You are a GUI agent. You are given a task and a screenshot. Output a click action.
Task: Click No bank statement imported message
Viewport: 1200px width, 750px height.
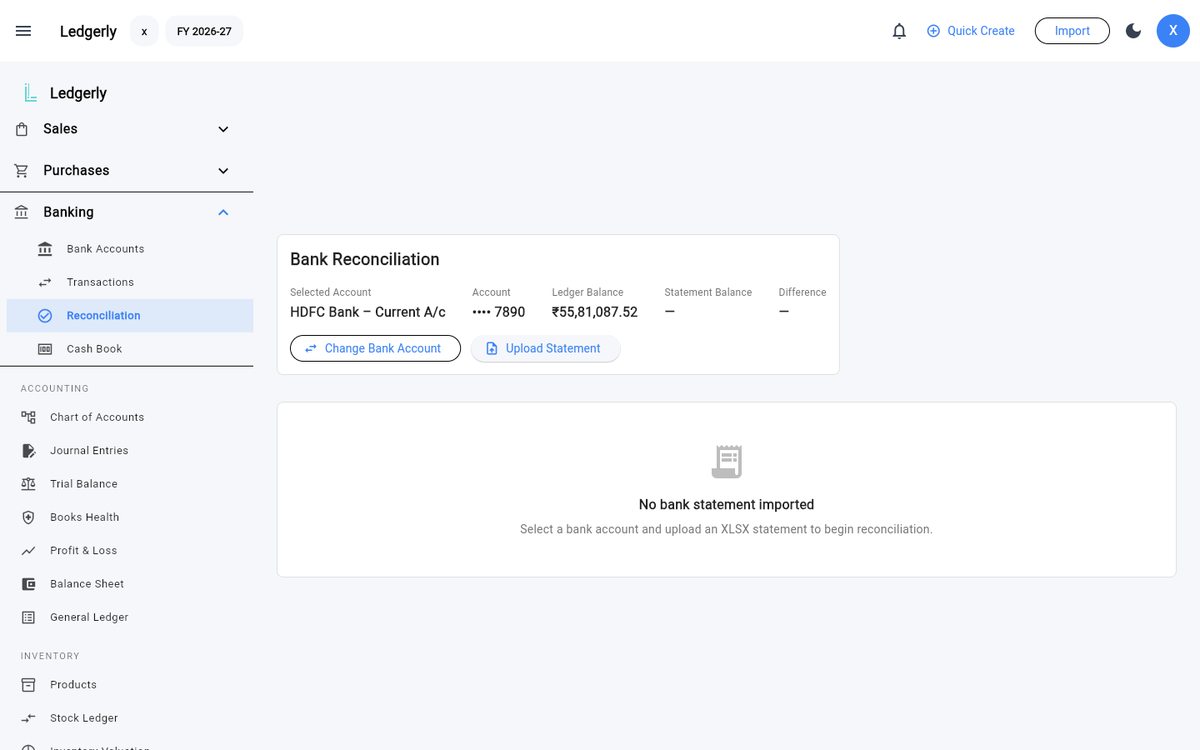(727, 505)
